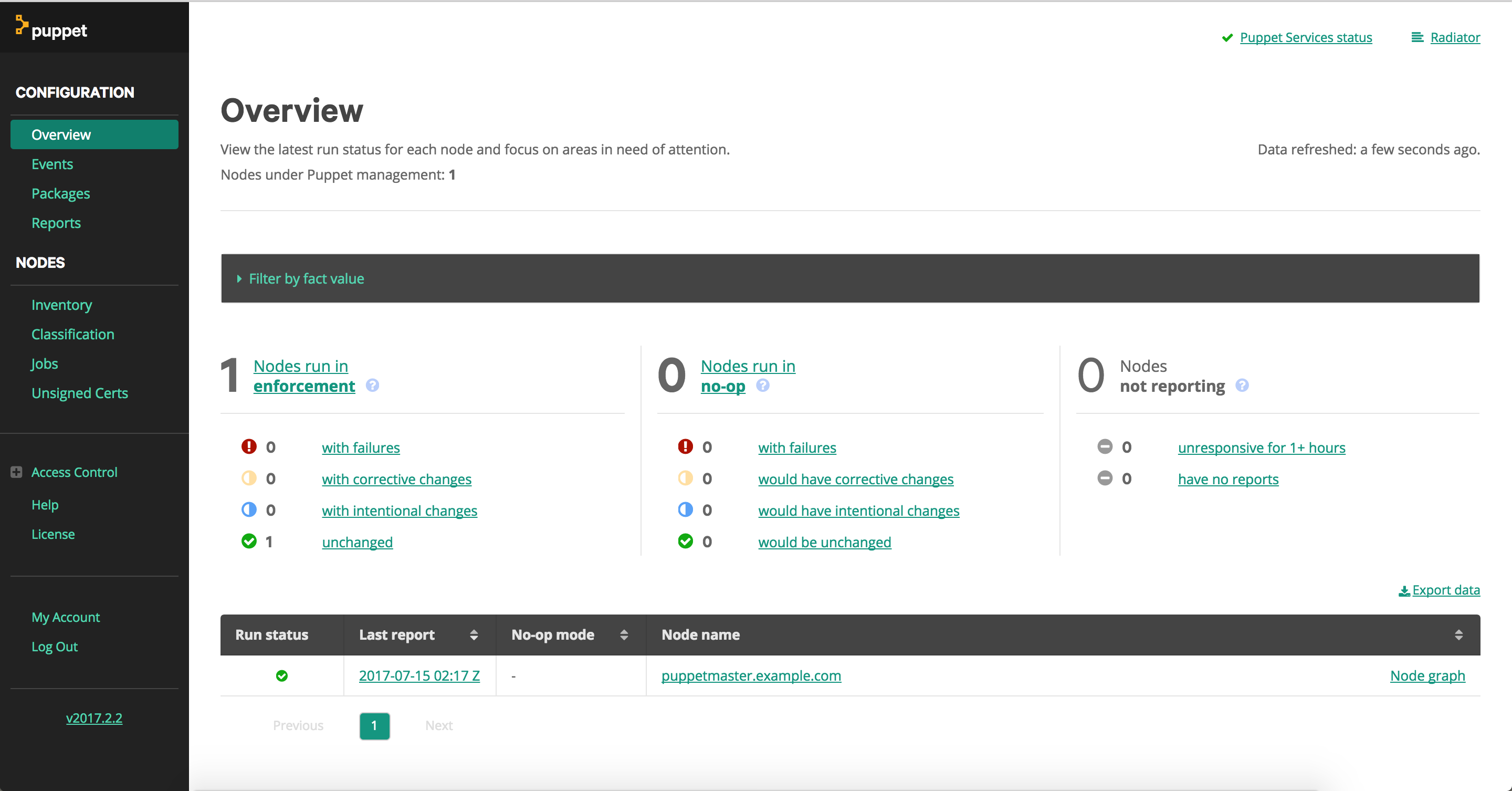This screenshot has height=791, width=1512.
Task: Open Classification in the sidebar
Action: tap(73, 335)
